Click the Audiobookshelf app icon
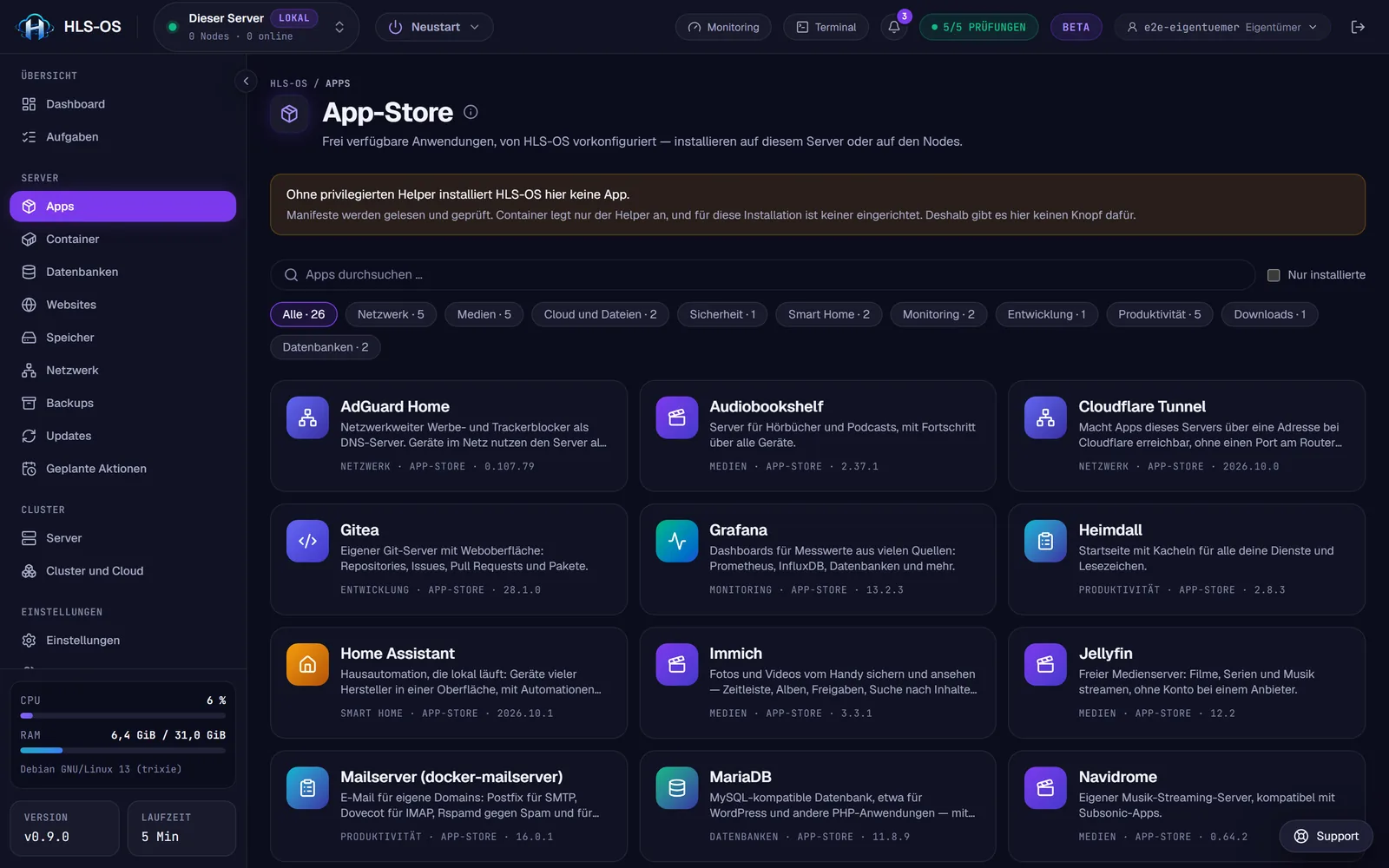 pos(677,418)
